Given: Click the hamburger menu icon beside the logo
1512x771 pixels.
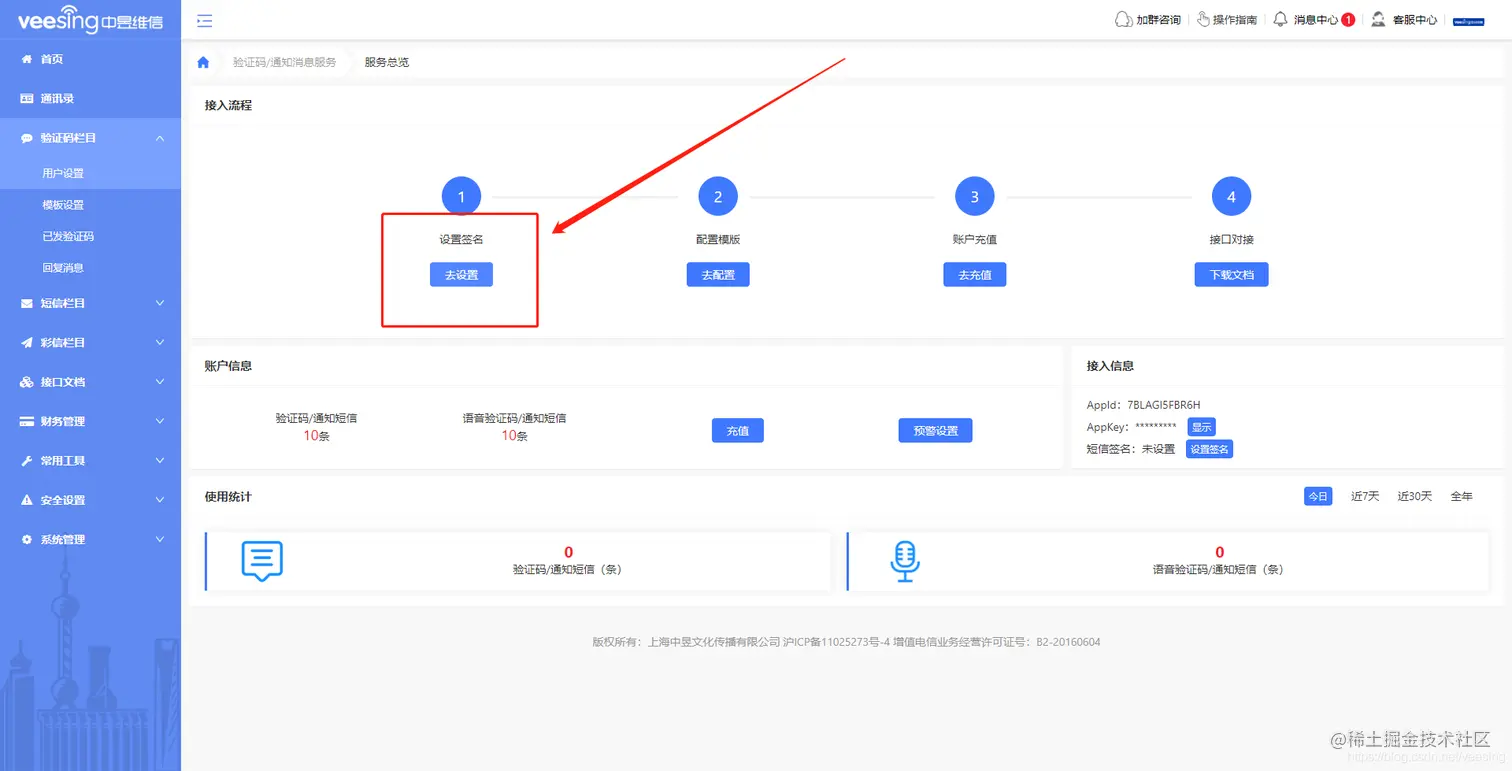Looking at the screenshot, I should click(x=204, y=19).
